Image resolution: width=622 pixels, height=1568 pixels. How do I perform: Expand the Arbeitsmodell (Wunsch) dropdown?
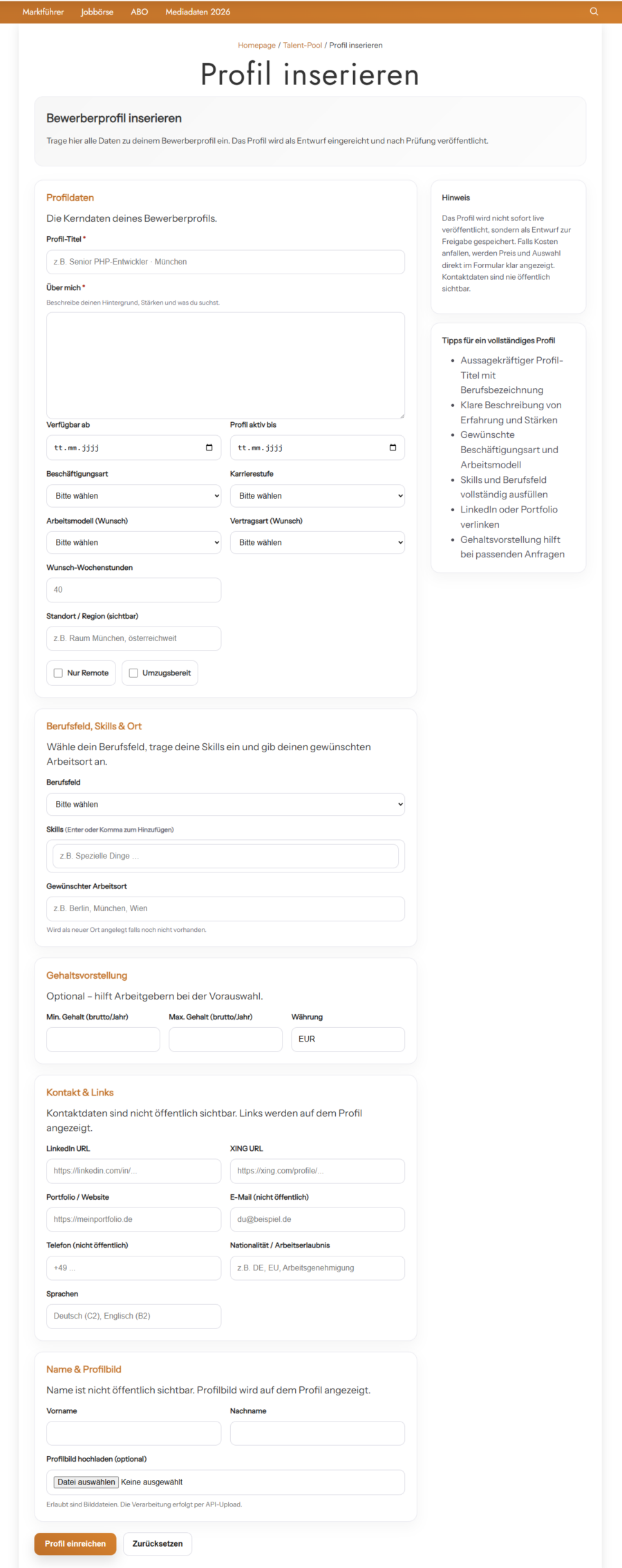[133, 543]
